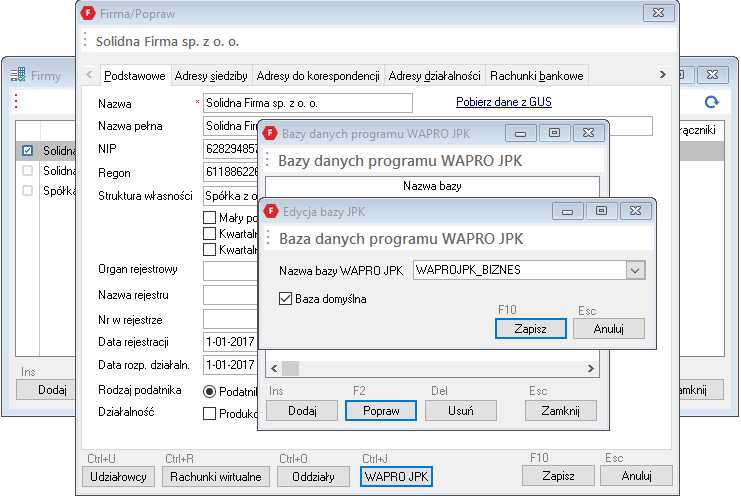Click the horizontal scrollbar left arrow in database list
The height and width of the screenshot is (496, 741).
tap(274, 368)
